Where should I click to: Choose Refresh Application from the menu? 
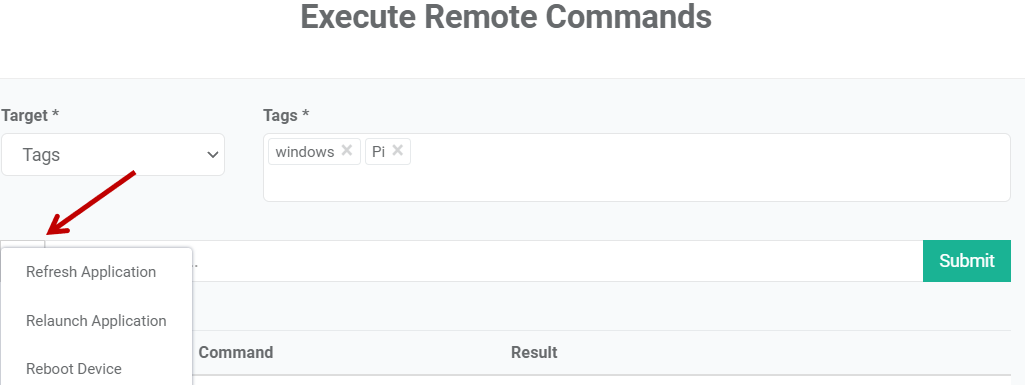pyautogui.click(x=91, y=272)
